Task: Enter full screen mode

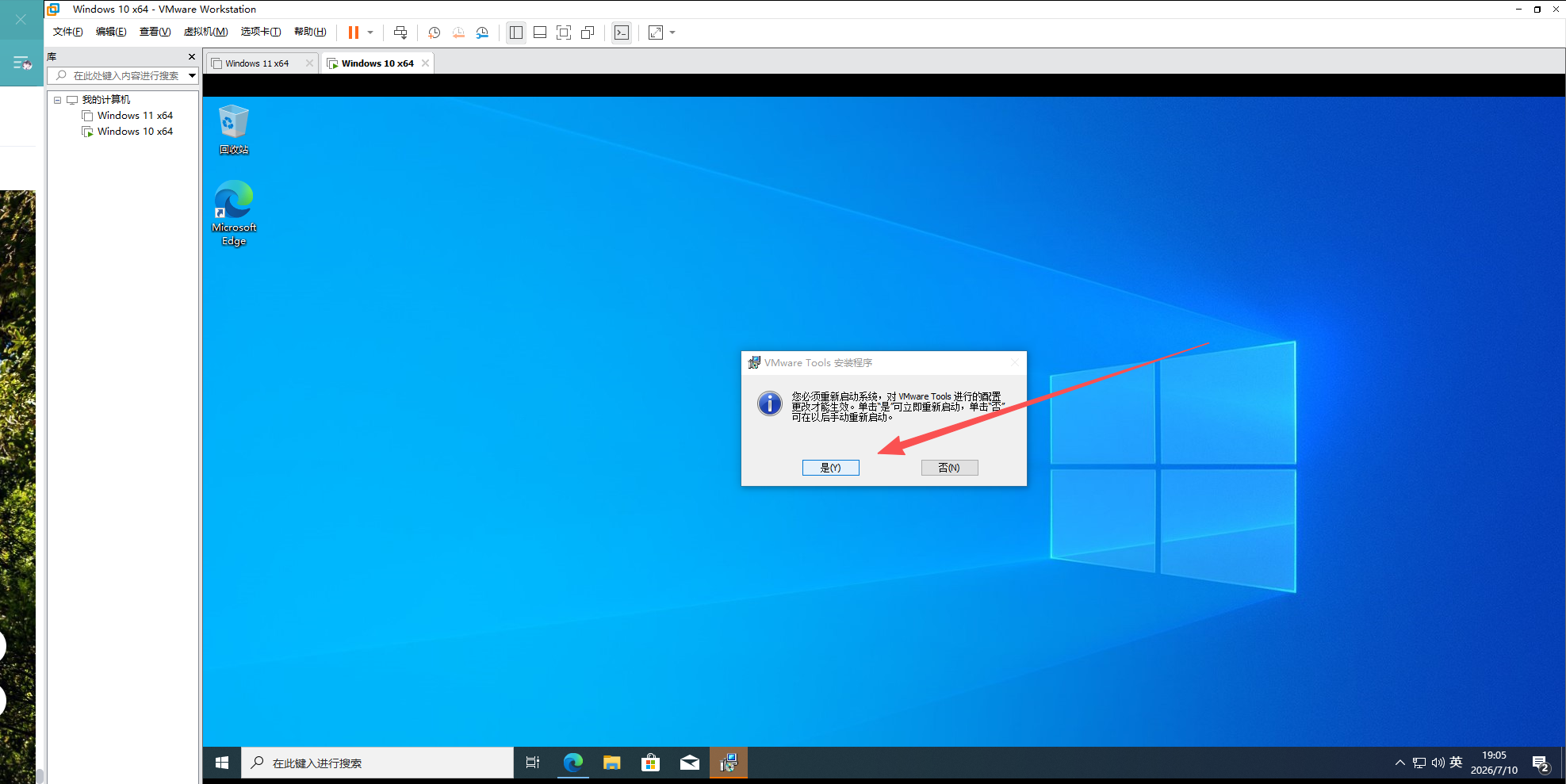Action: 564,33
